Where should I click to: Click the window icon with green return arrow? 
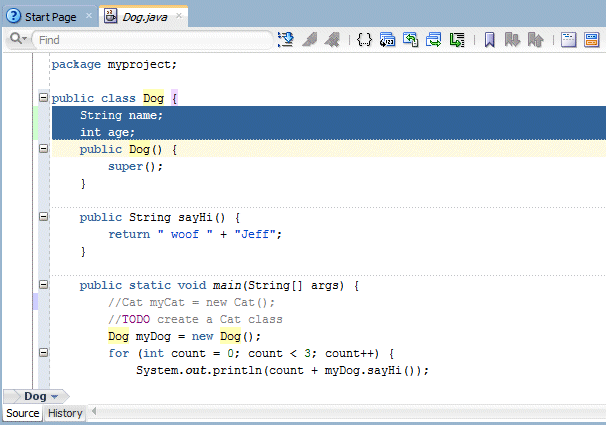click(x=410, y=39)
